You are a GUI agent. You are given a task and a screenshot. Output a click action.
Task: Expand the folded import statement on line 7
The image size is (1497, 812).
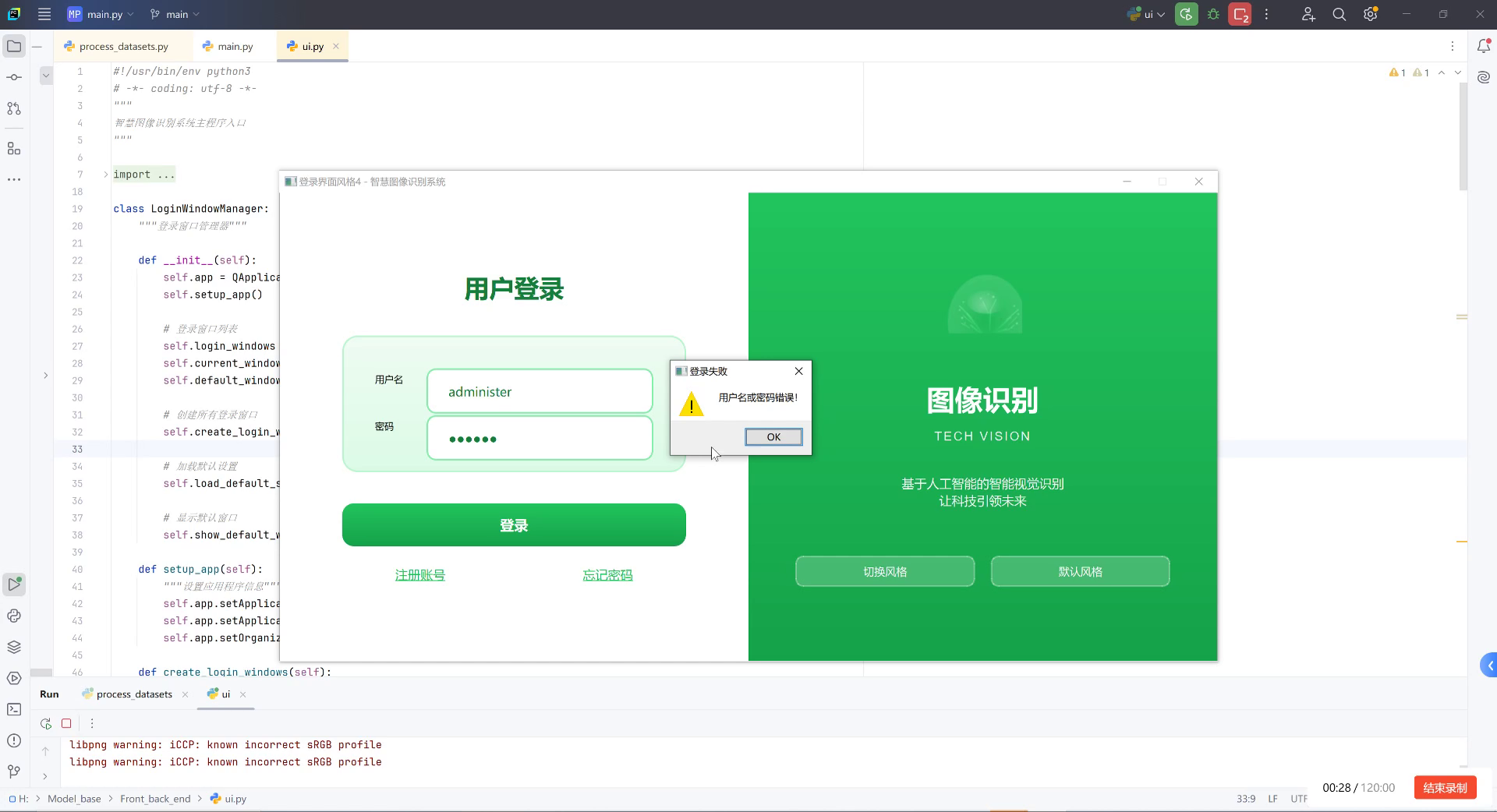105,175
